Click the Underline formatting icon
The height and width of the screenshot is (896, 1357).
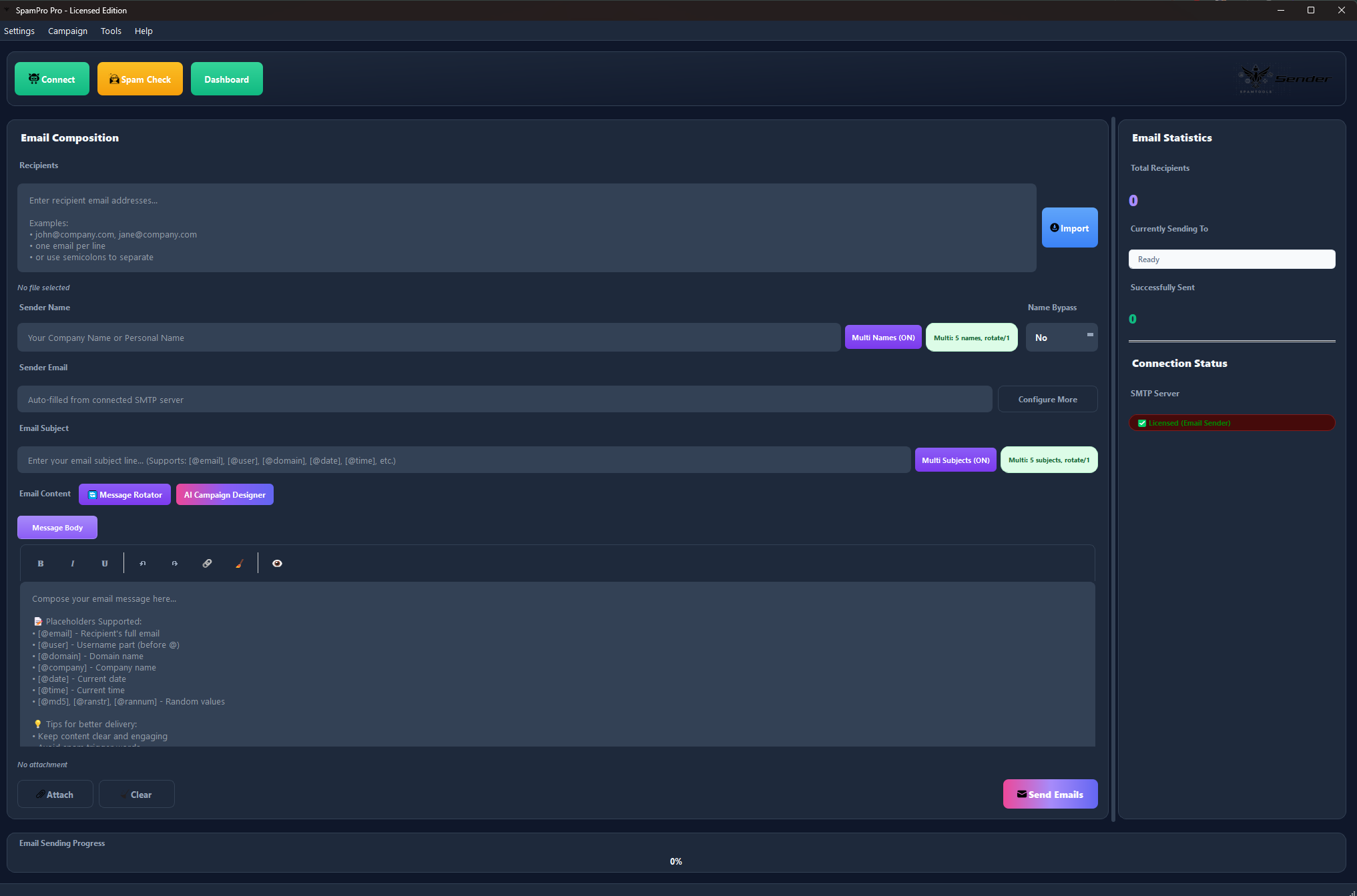[105, 564]
